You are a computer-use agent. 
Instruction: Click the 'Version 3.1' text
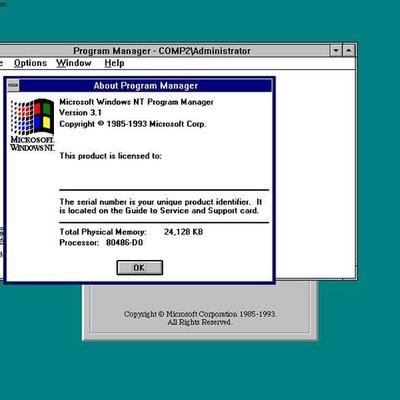tap(80, 113)
